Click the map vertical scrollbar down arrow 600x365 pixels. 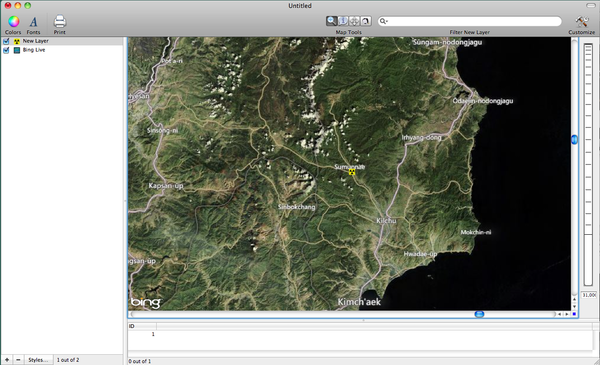[x=574, y=307]
